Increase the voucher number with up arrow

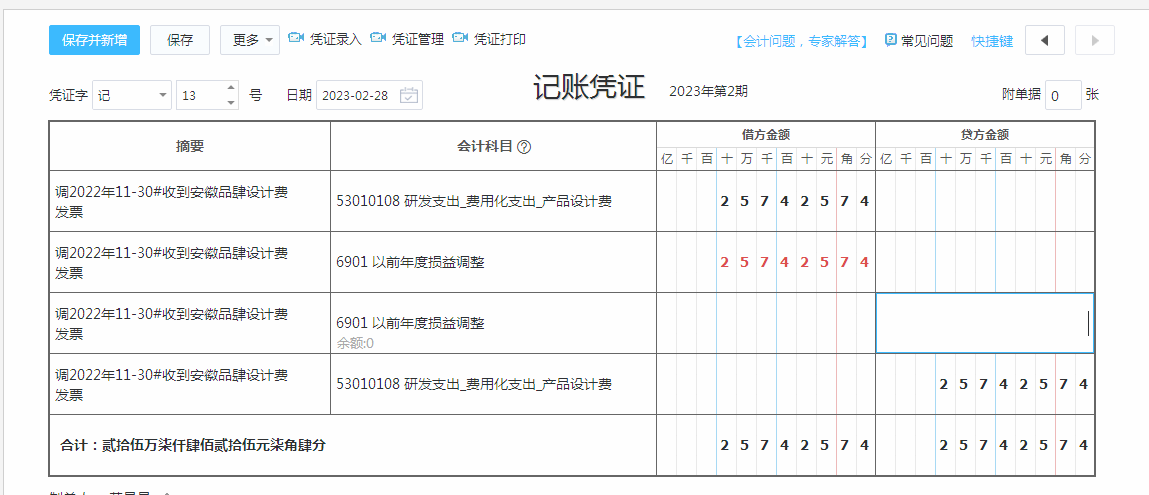tap(231, 89)
